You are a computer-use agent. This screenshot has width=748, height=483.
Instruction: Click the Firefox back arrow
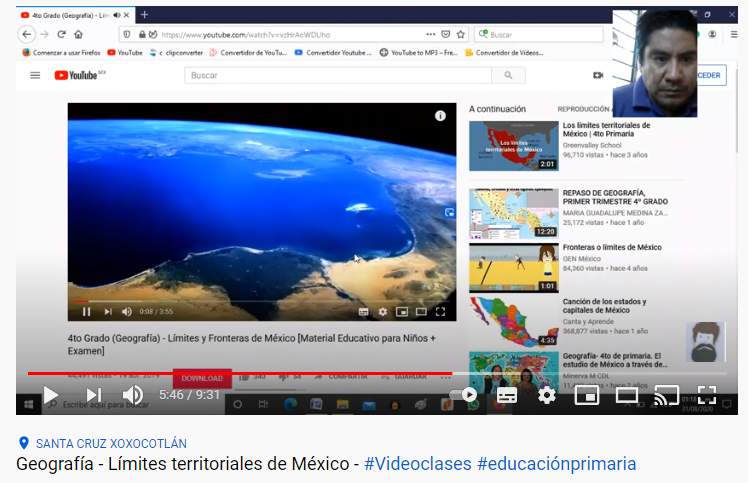27,34
